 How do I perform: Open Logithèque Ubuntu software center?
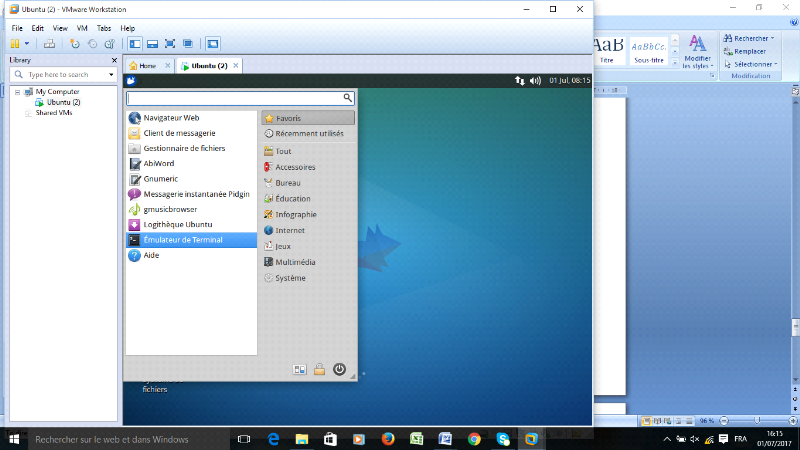[177, 225]
